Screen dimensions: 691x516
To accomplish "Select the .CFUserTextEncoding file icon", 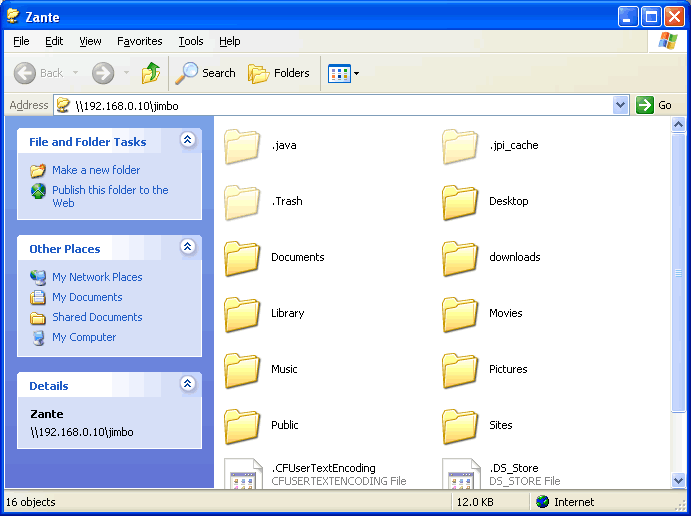I will point(243,474).
